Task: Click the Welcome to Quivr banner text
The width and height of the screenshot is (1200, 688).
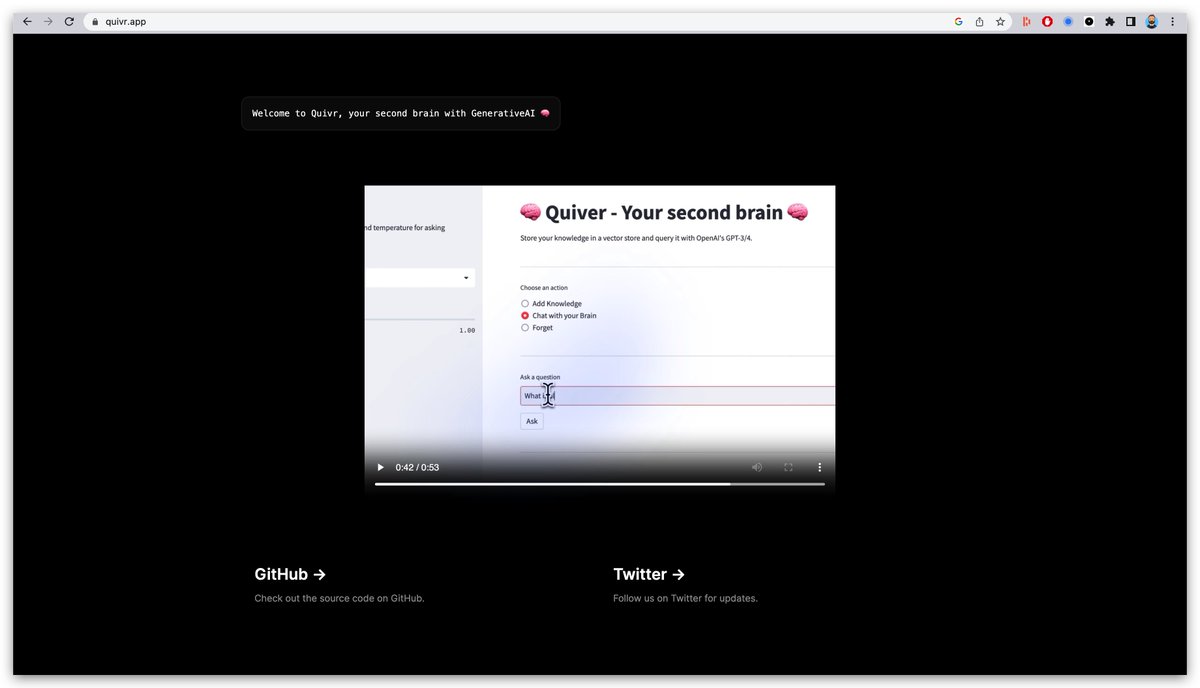Action: click(x=401, y=114)
